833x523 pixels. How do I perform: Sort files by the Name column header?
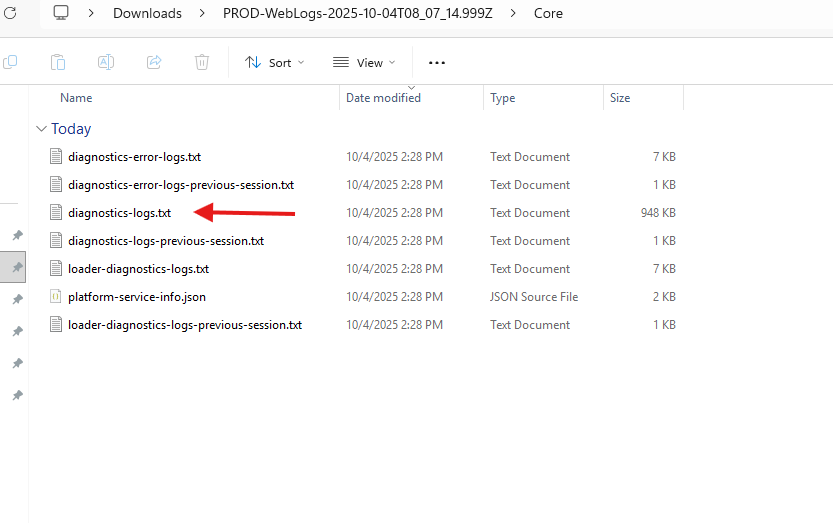click(x=76, y=98)
